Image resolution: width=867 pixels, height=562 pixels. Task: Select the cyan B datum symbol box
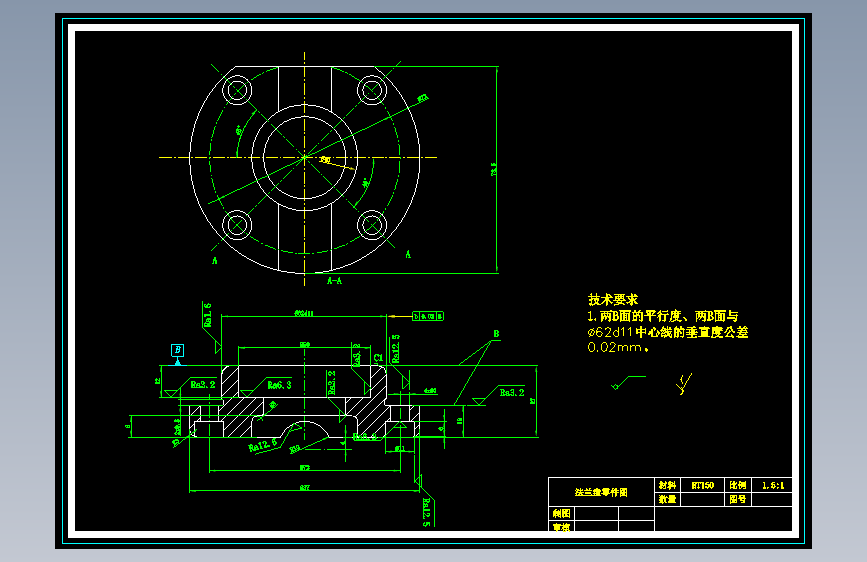point(177,350)
